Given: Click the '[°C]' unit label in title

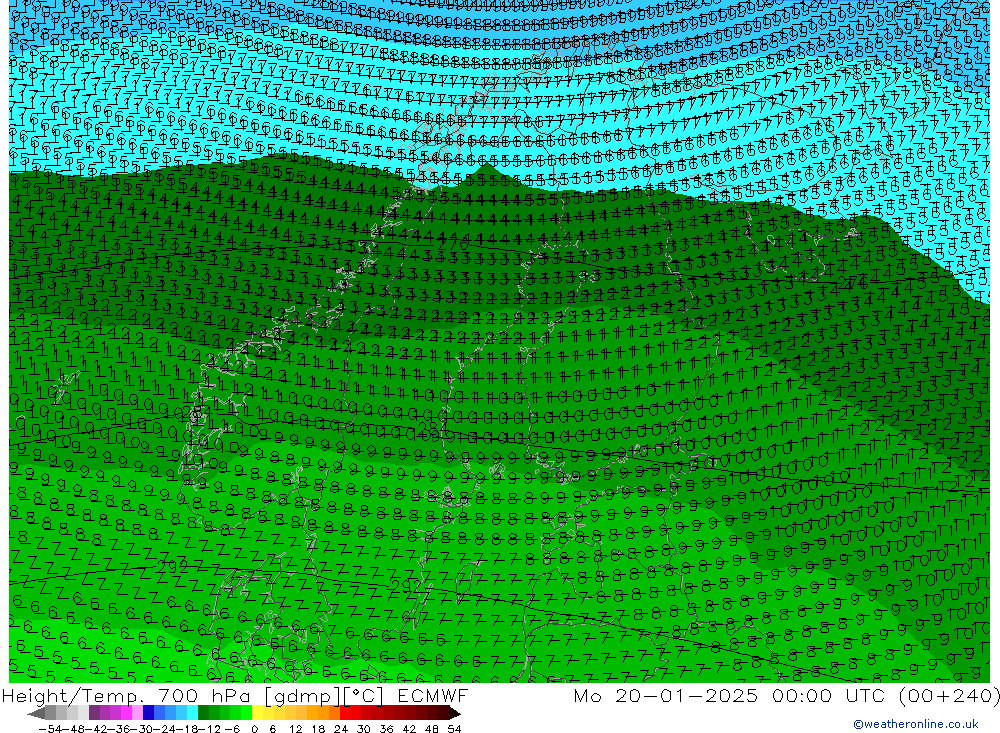Looking at the screenshot, I should pos(363,696).
